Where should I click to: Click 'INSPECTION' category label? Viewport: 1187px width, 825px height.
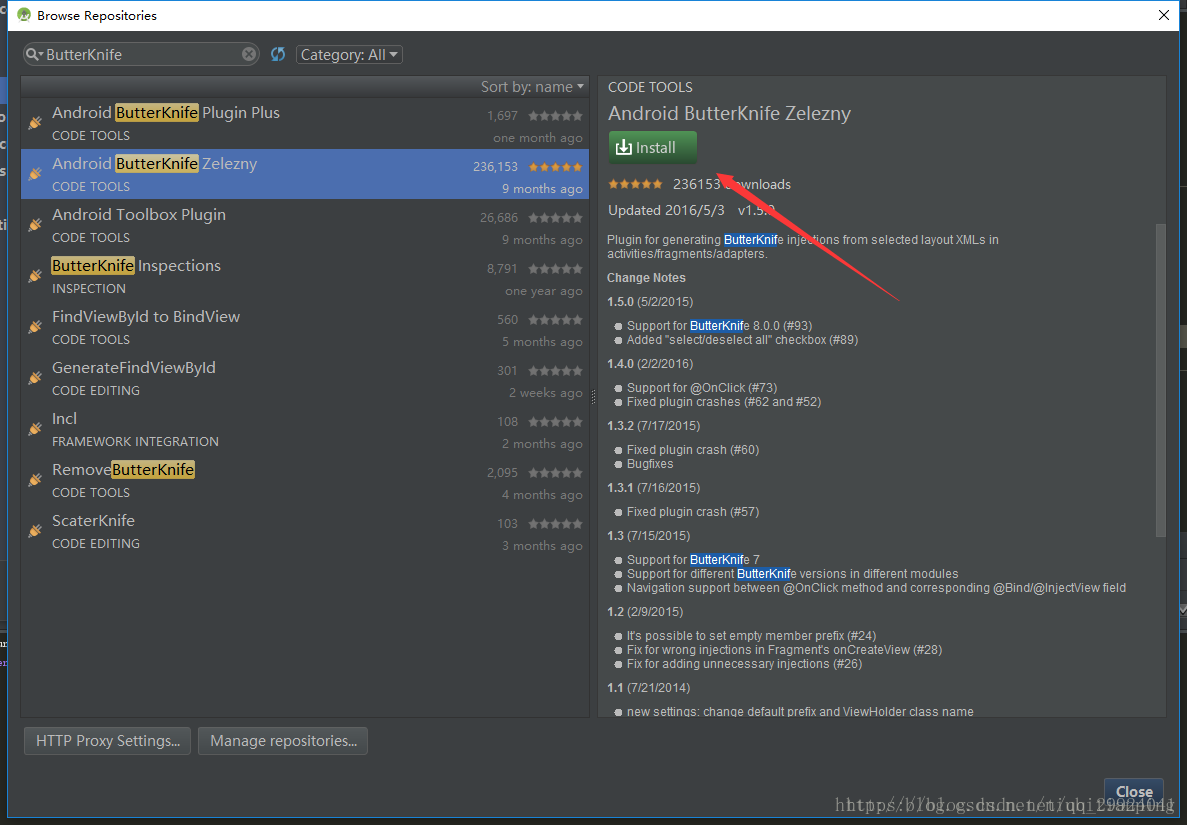pos(89,288)
